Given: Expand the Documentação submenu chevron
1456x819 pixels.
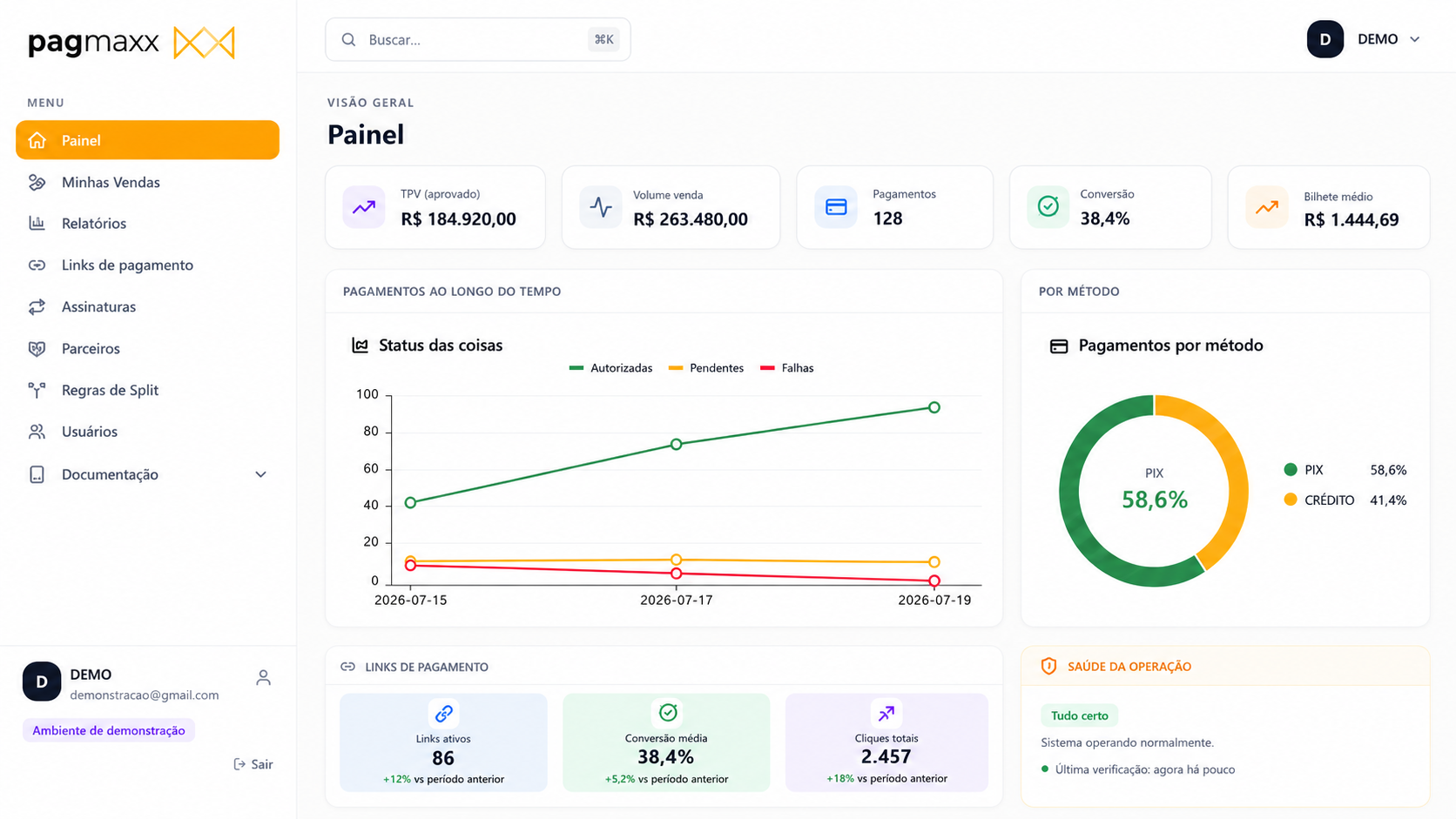Looking at the screenshot, I should coord(260,474).
